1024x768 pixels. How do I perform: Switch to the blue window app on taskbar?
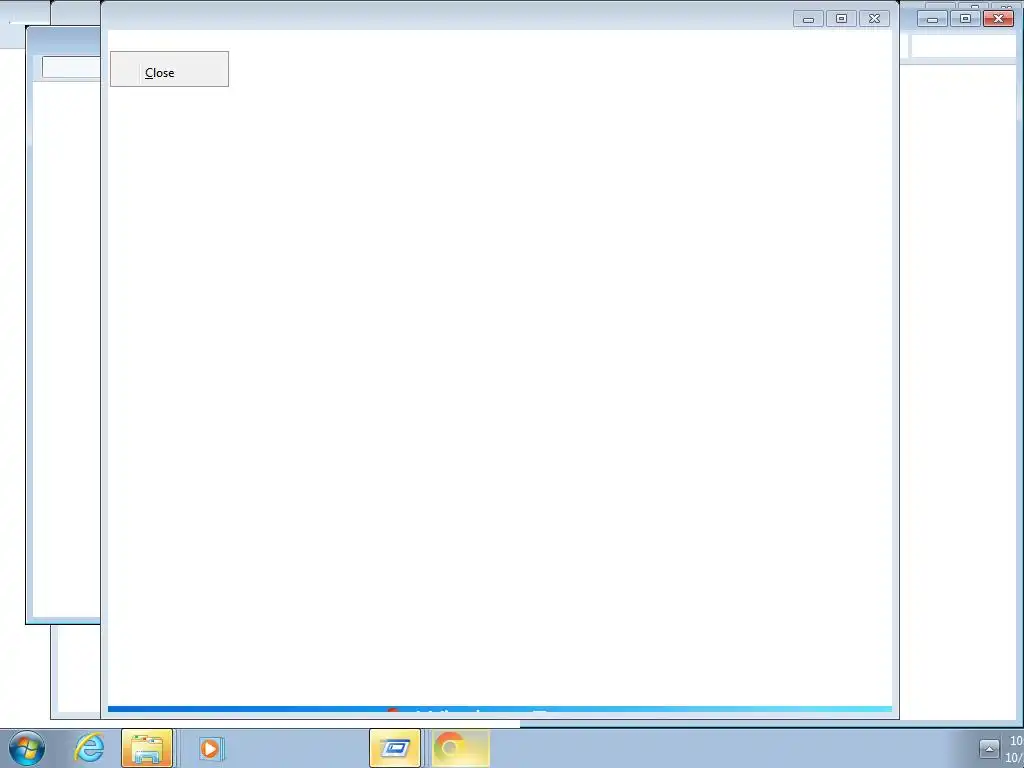395,748
